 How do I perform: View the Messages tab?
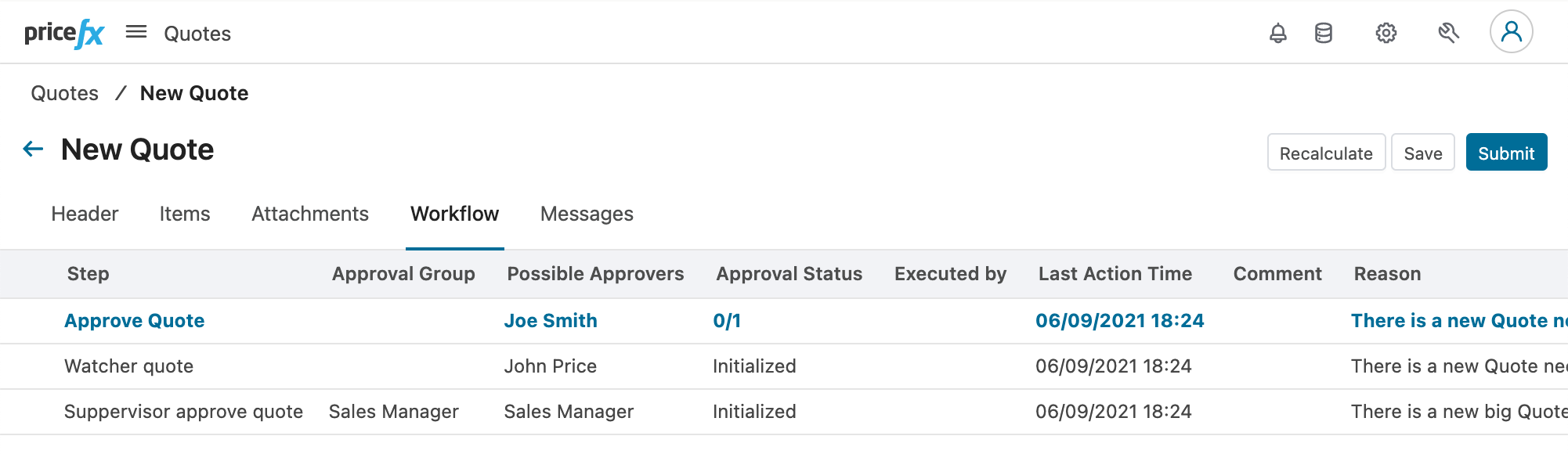pos(585,214)
